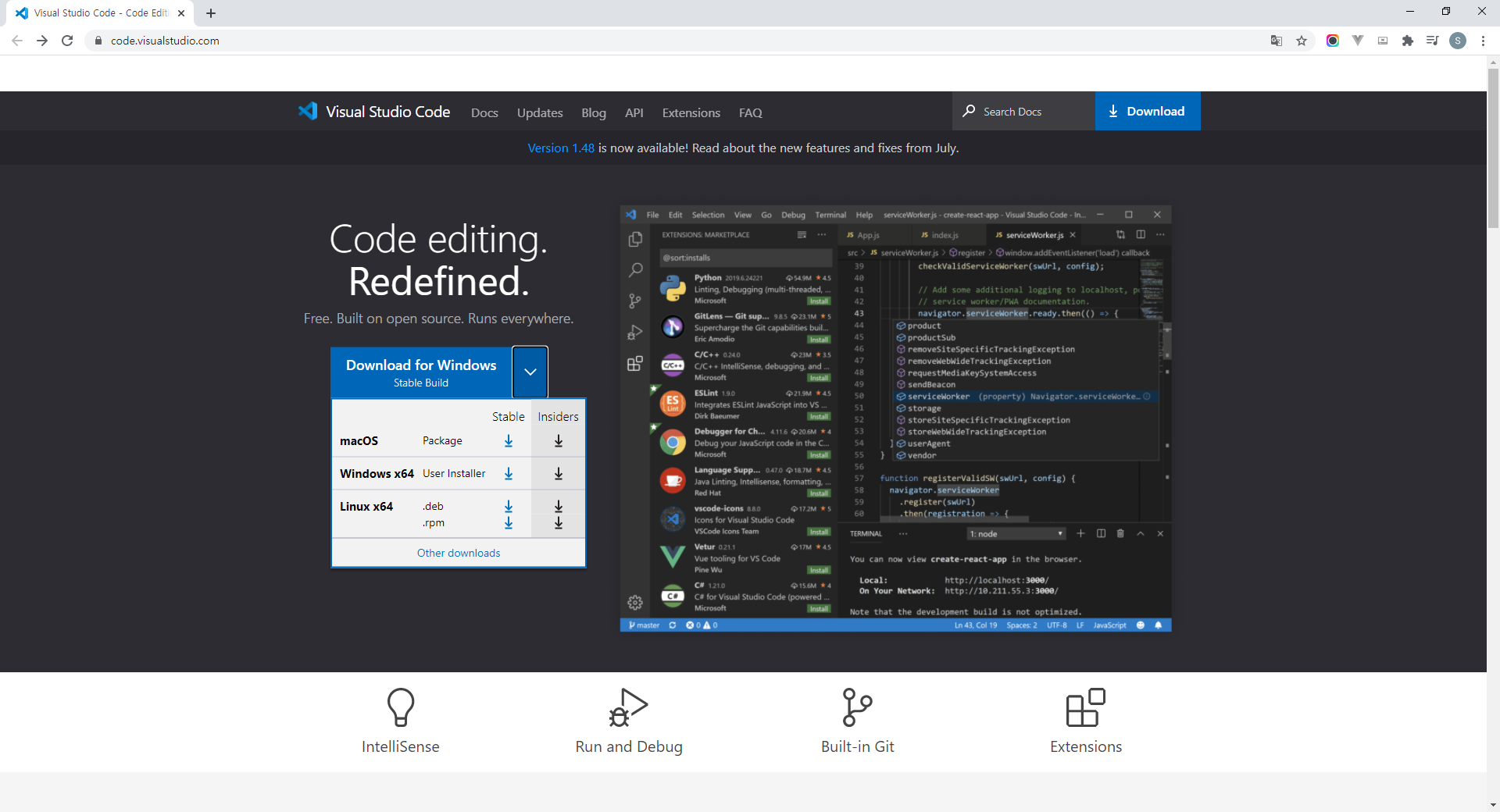Go forward in browser history

pos(42,41)
